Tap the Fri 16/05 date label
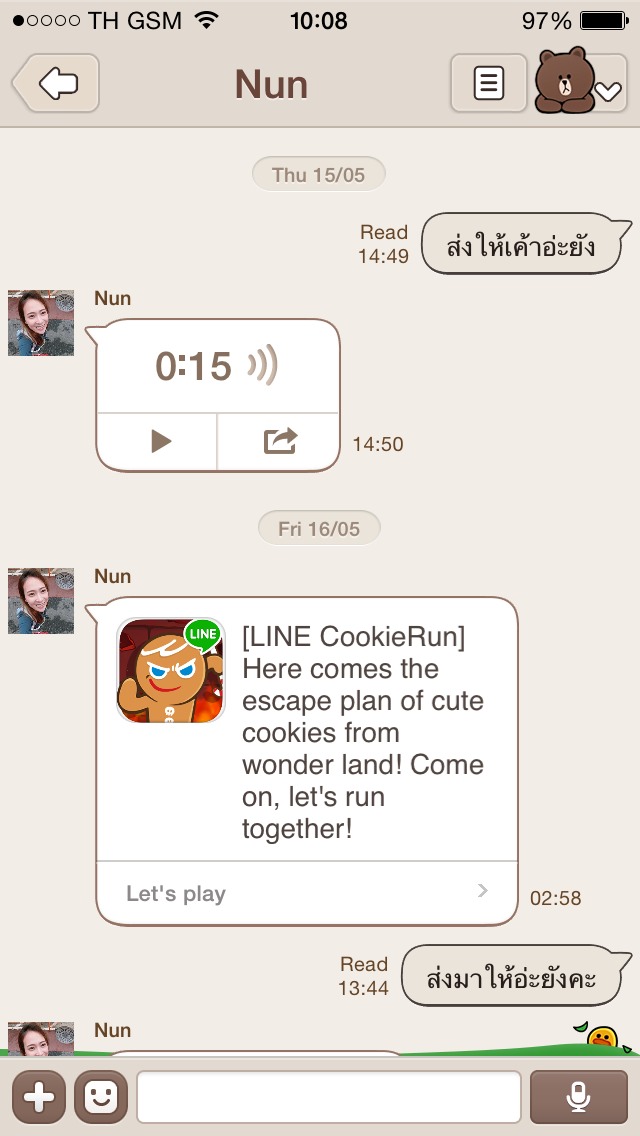Screen dimensions: 640x1136 pyautogui.click(x=319, y=528)
